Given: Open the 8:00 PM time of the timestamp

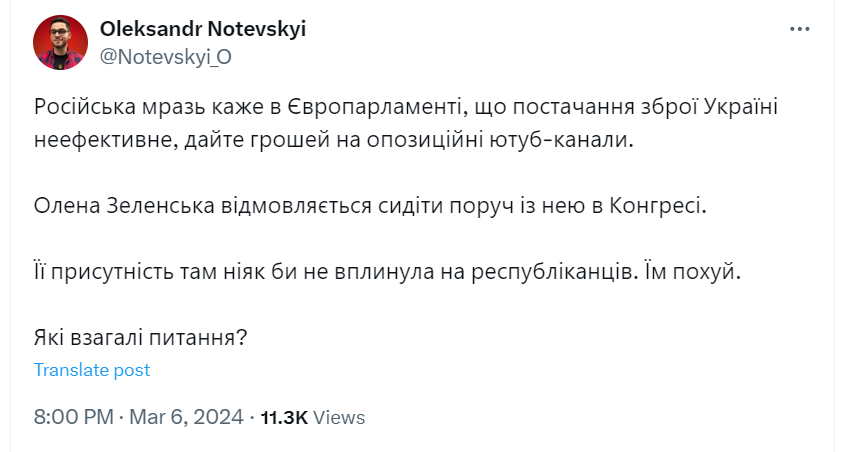Looking at the screenshot, I should 74,417.
